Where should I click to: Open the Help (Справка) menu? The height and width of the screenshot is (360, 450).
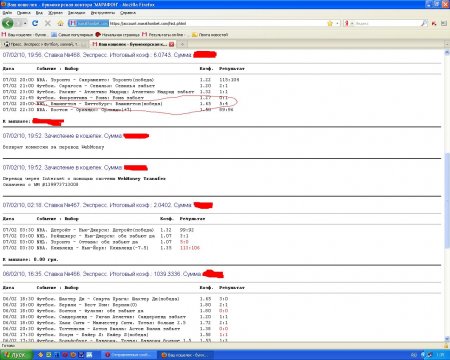coord(128,13)
